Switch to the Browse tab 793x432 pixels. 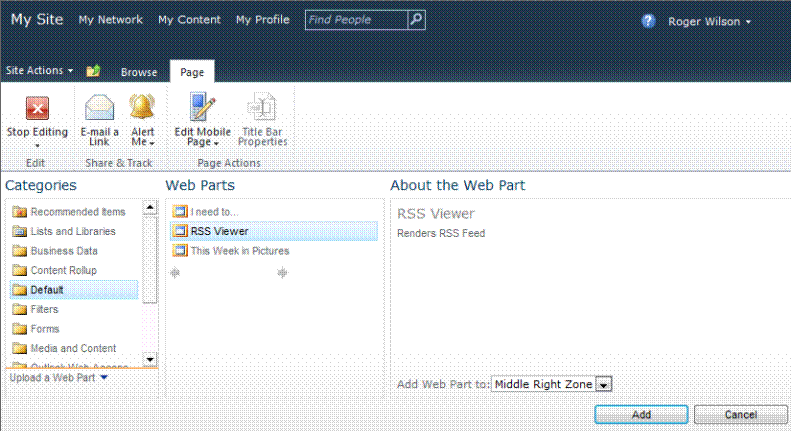click(139, 72)
